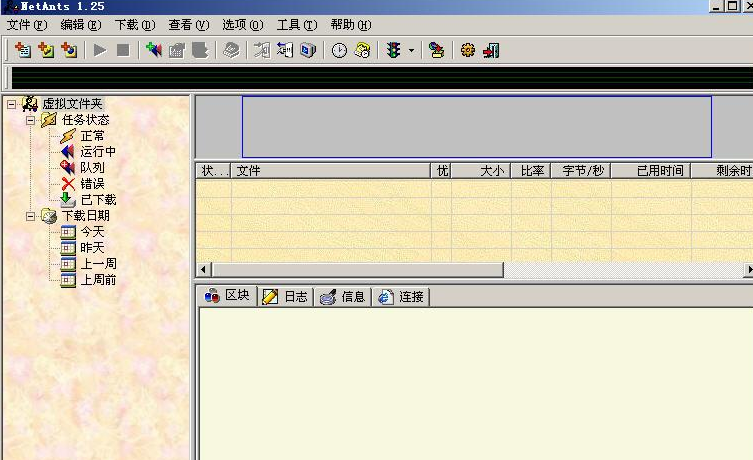This screenshot has width=753, height=460.
Task: Click the Stop square toolbar button
Action: click(123, 50)
